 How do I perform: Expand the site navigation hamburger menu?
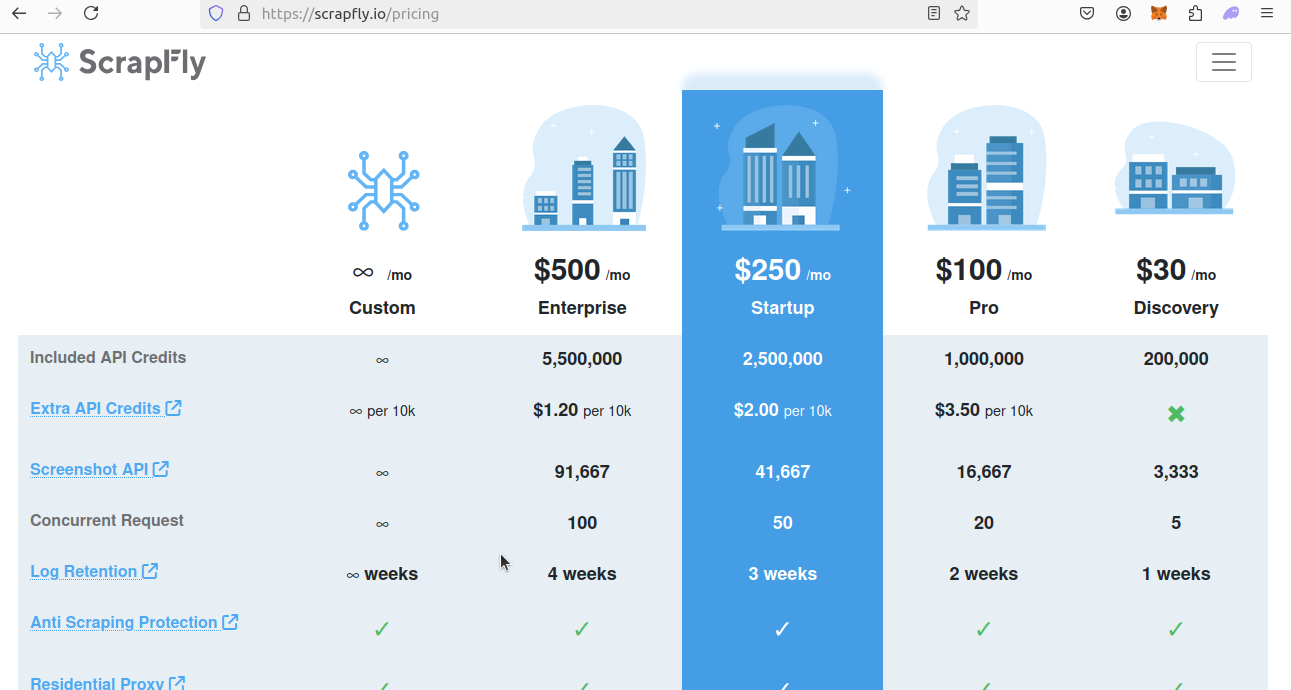coord(1223,62)
